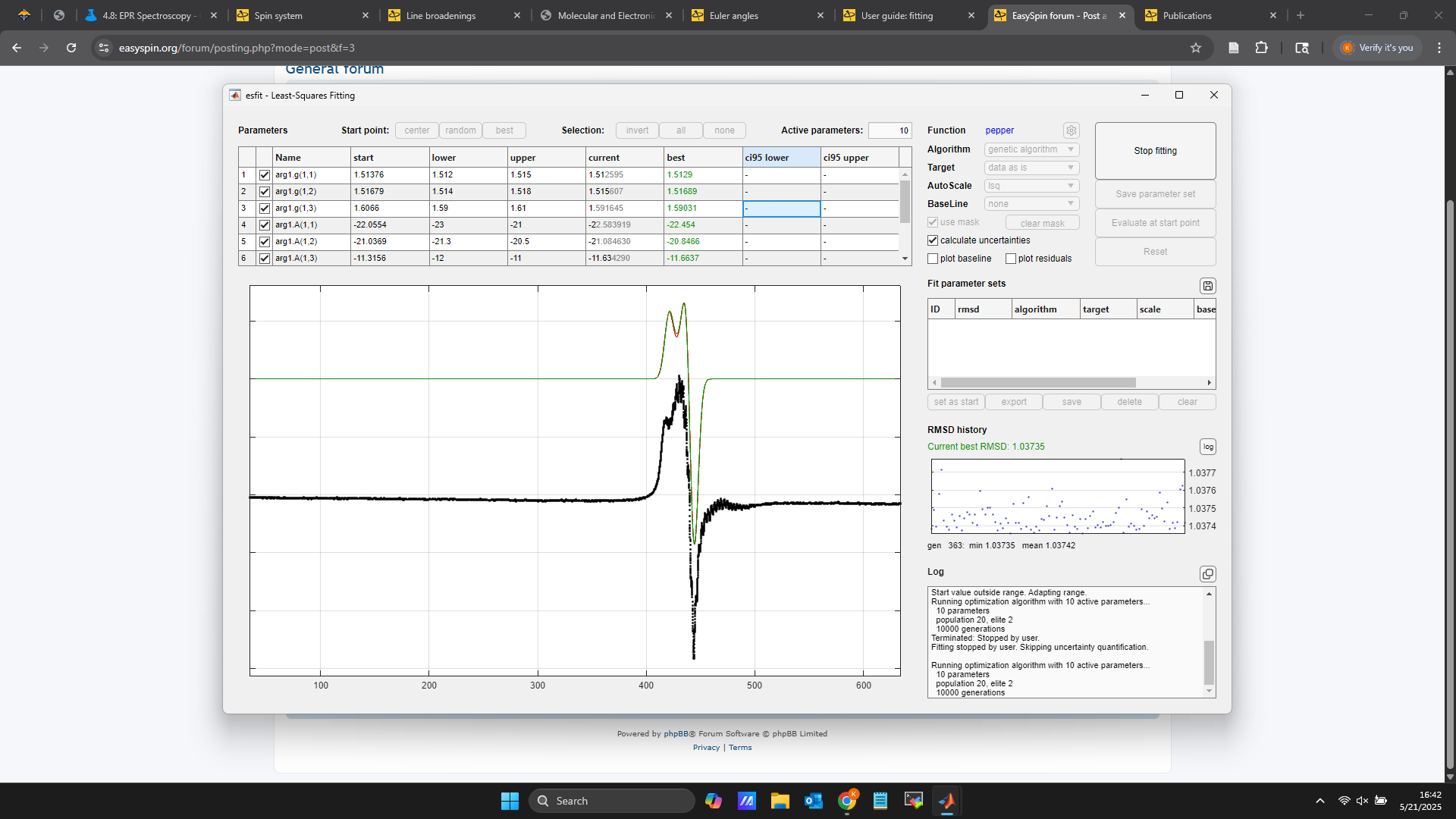
Task: Toggle log scale RMSD button
Action: 1208,447
